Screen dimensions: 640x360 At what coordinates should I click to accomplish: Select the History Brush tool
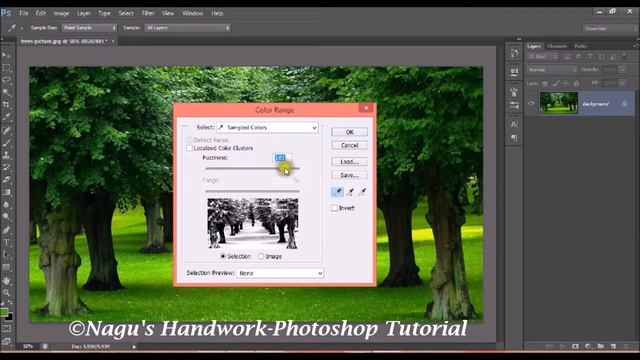click(7, 167)
